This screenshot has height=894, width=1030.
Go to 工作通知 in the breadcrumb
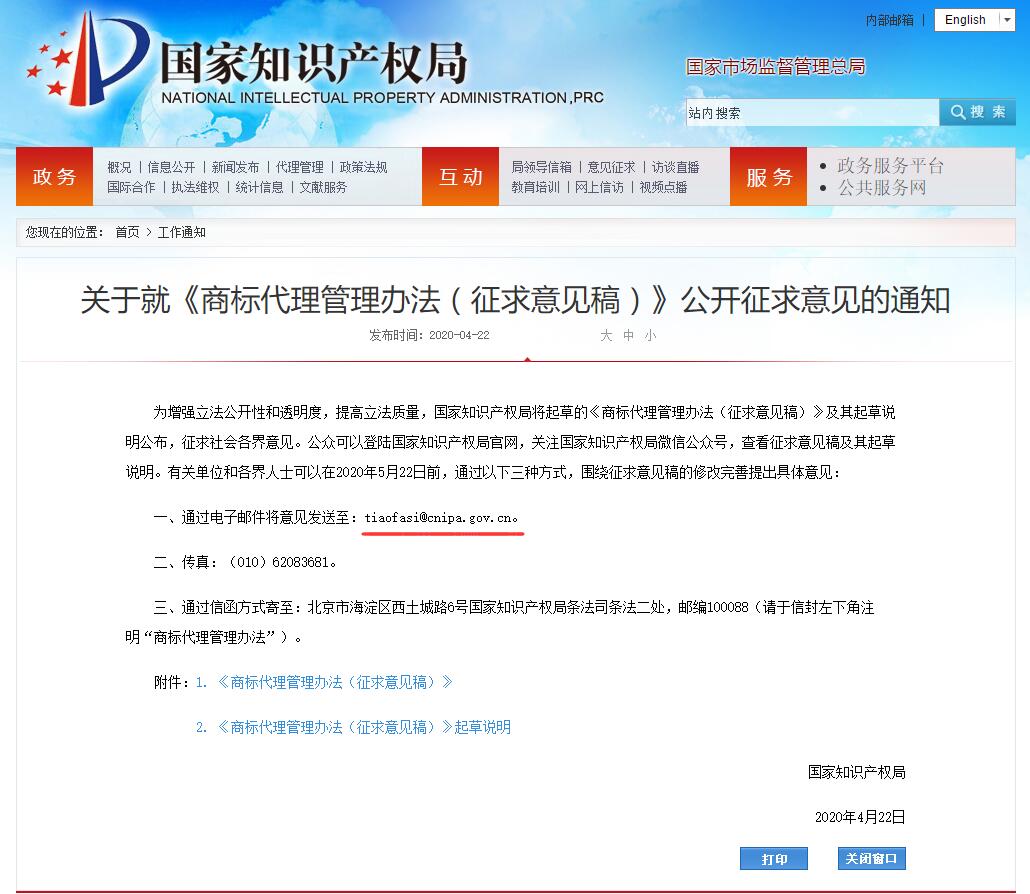click(x=181, y=233)
